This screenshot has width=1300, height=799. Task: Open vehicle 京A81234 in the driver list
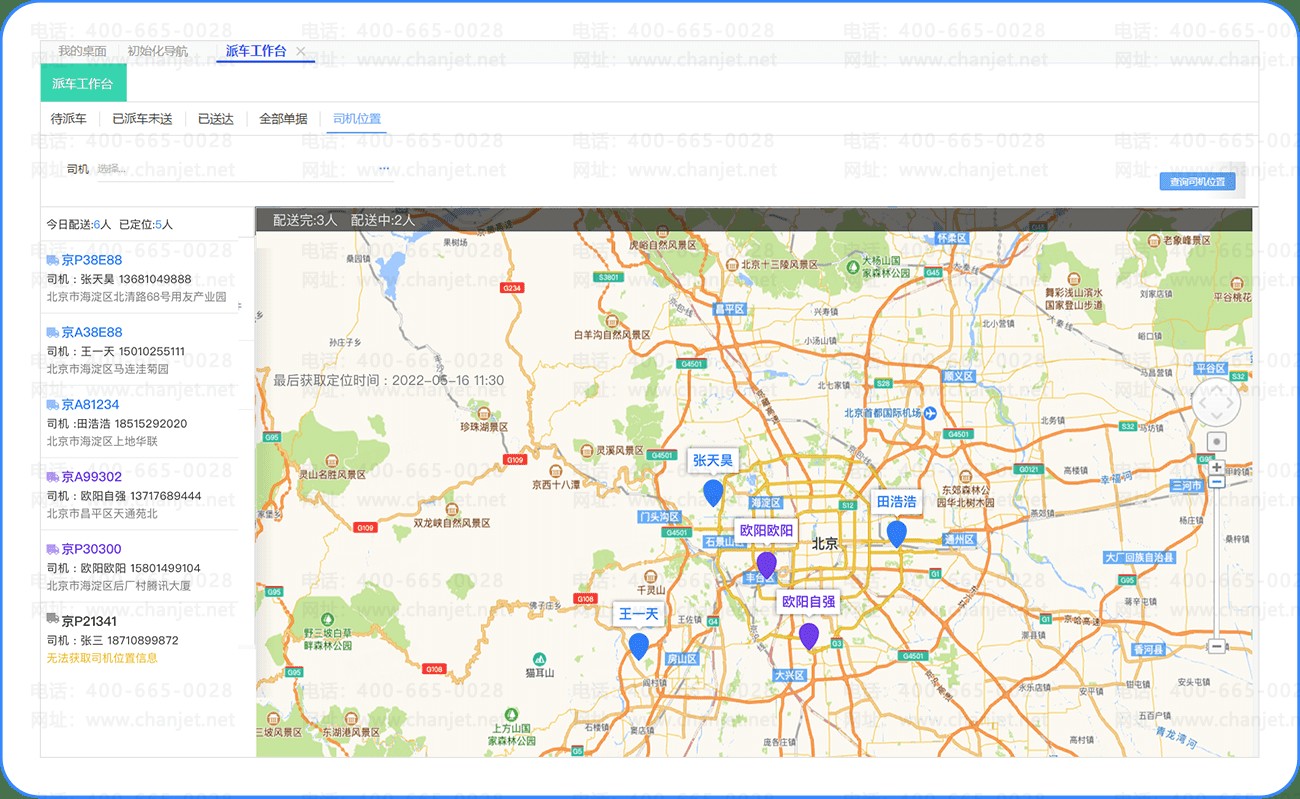[90, 405]
